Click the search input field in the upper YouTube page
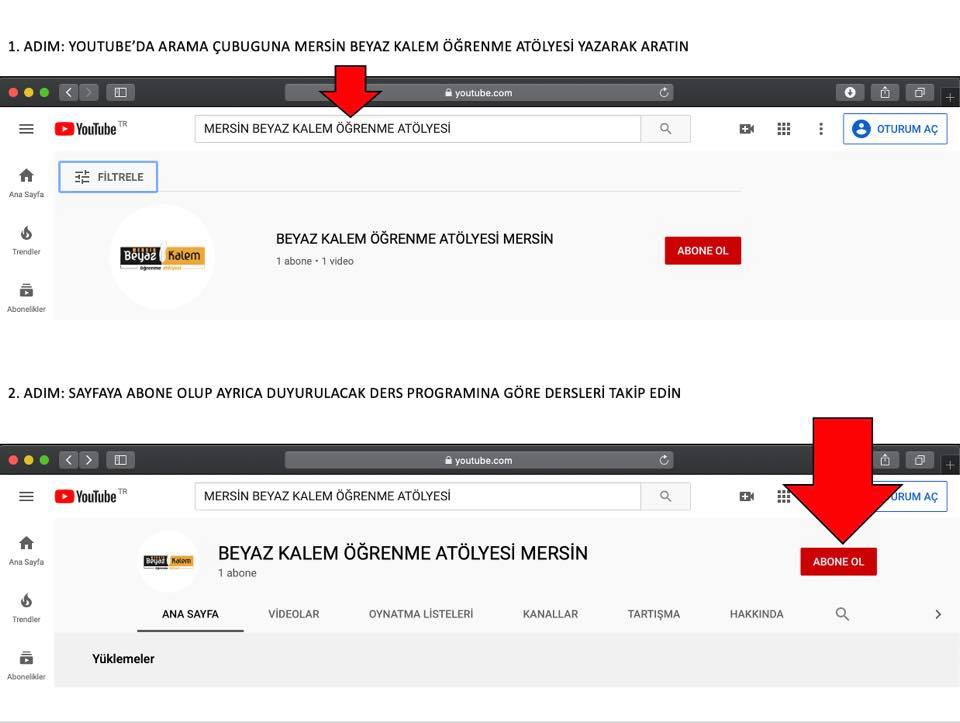 418,129
